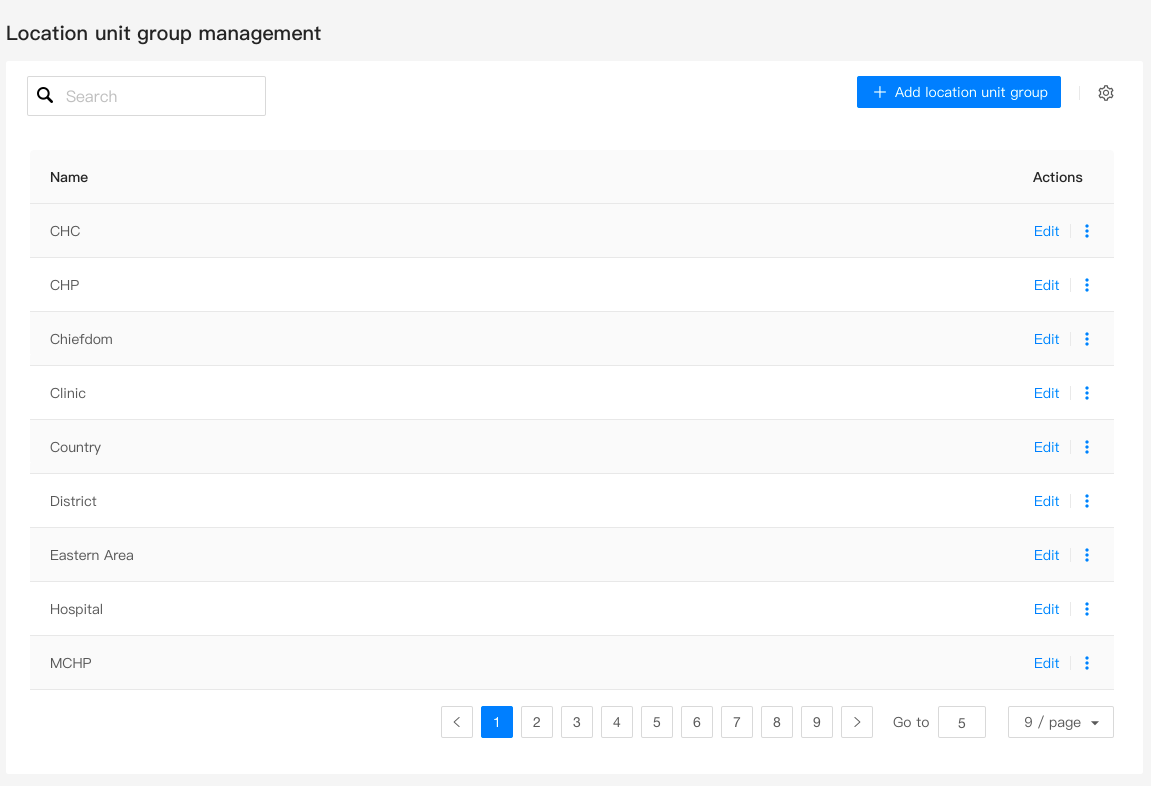Viewport: 1151px width, 786px height.
Task: Open the 9 / page size dropdown
Action: coord(1060,721)
